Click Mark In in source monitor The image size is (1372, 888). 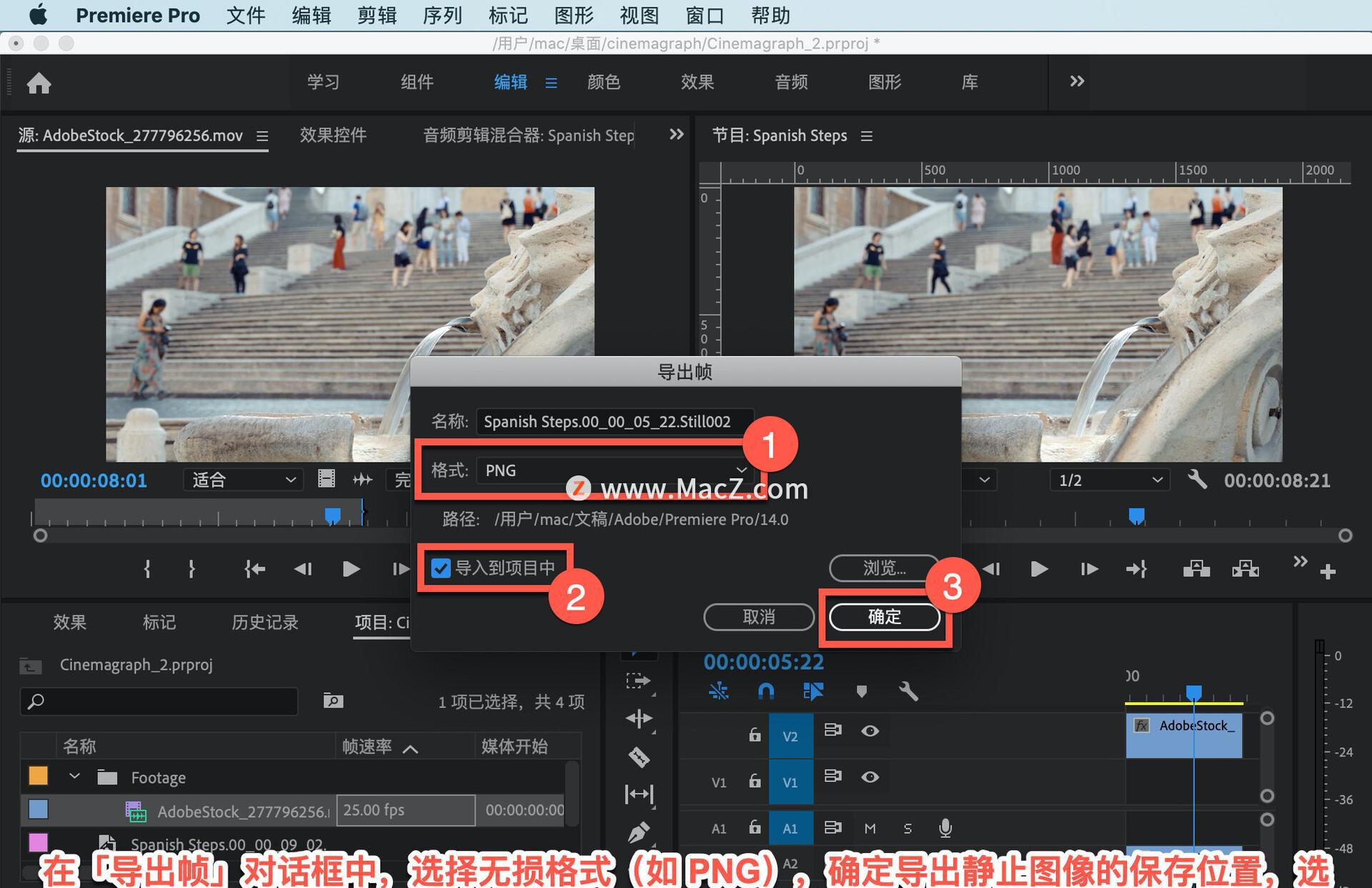(x=147, y=569)
